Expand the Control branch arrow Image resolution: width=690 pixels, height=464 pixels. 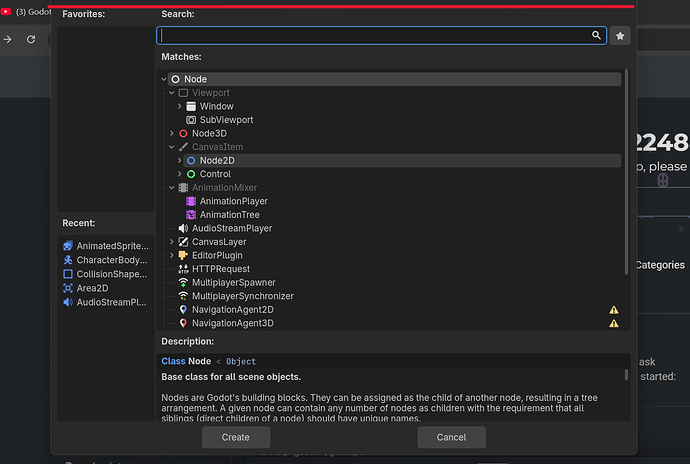(x=180, y=174)
